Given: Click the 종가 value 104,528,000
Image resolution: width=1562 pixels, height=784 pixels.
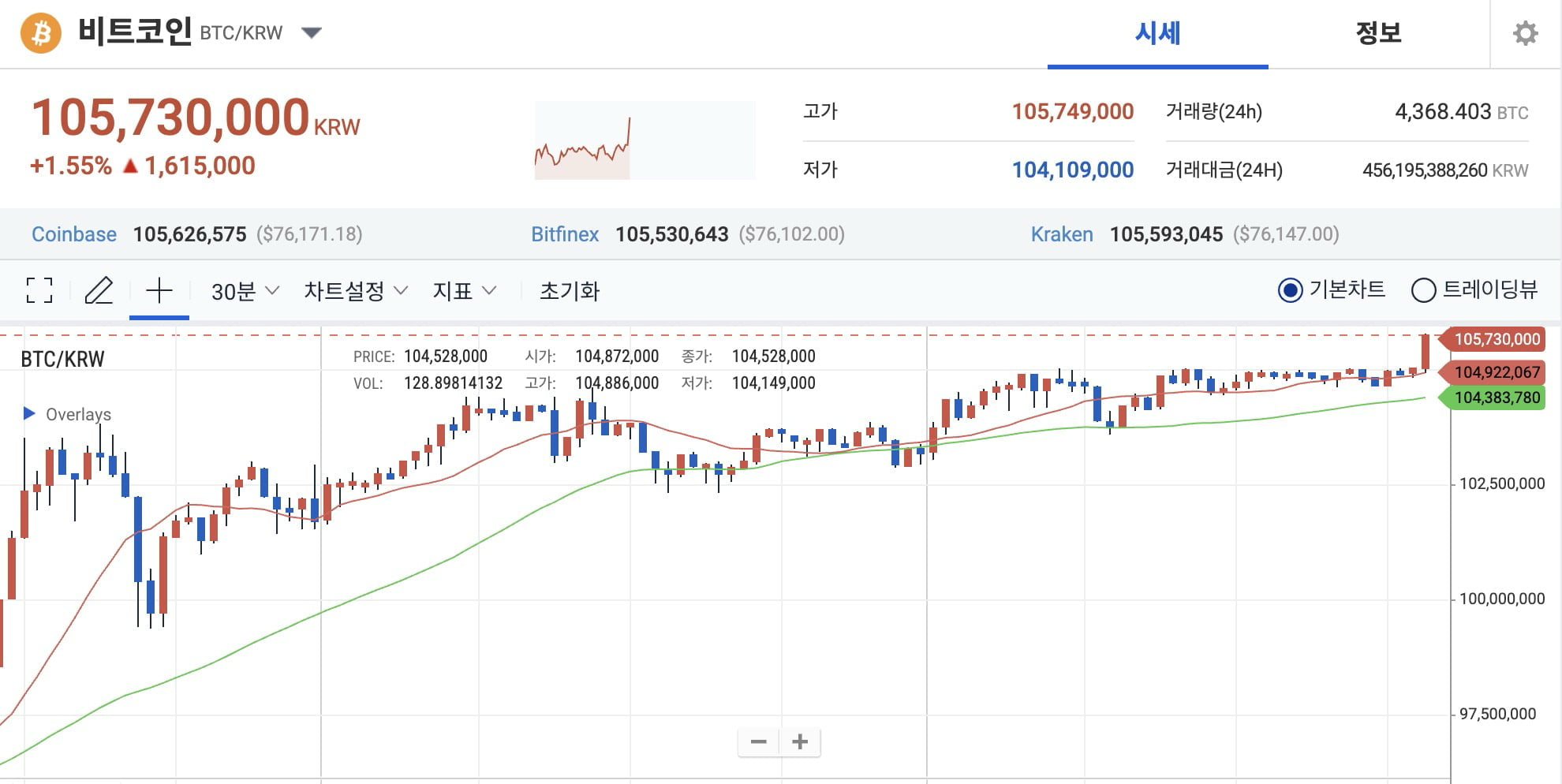Looking at the screenshot, I should (774, 357).
